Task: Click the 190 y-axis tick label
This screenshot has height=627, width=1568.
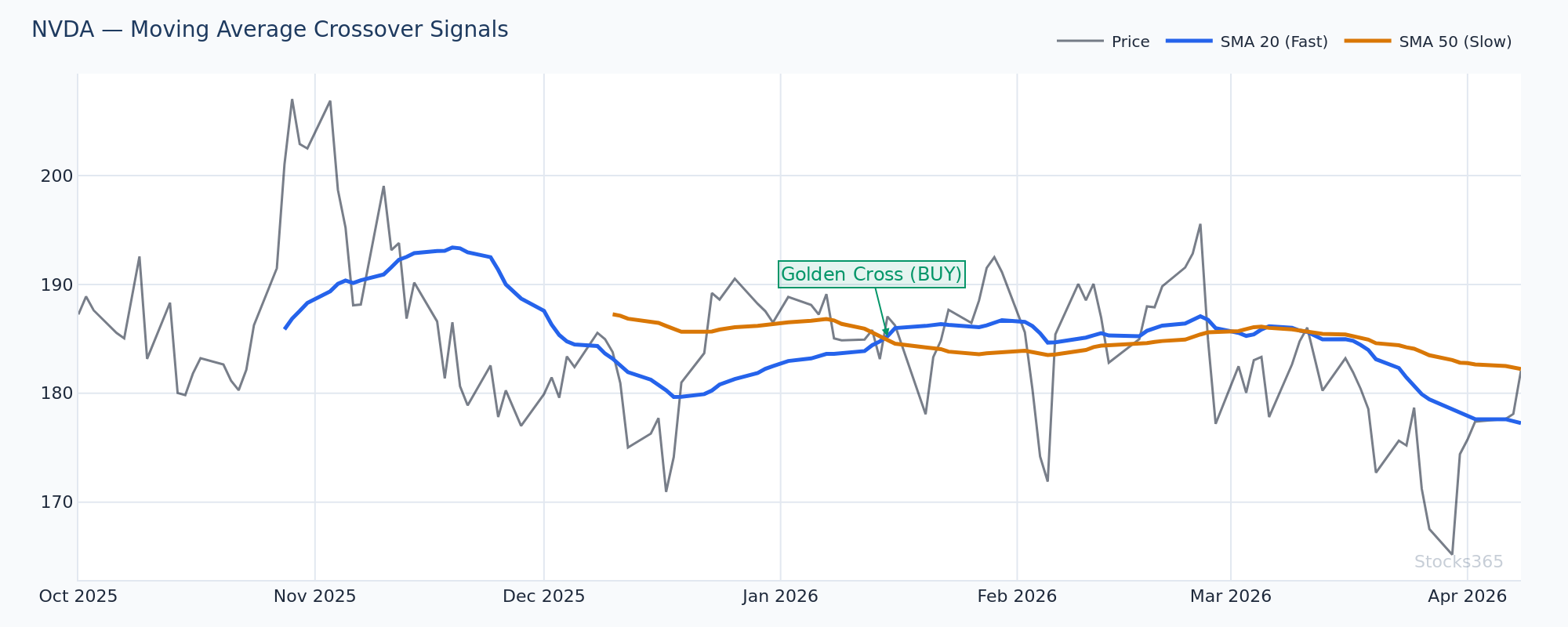Action: [x=56, y=285]
